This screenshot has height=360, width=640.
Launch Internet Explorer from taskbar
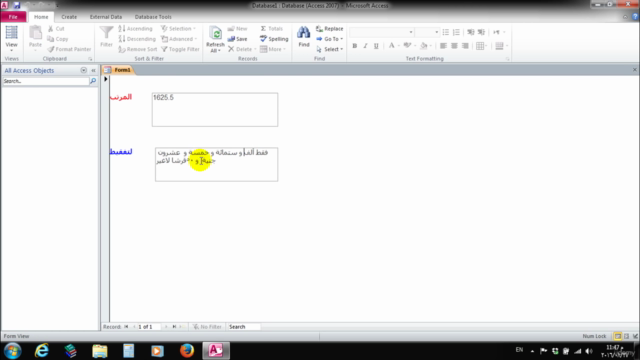[42, 351]
